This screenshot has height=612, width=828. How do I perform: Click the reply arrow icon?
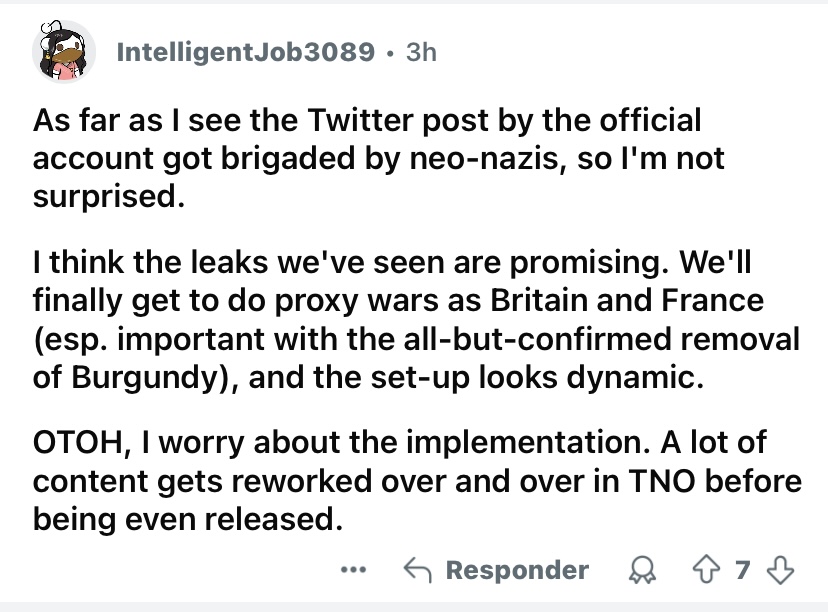pyautogui.click(x=417, y=570)
